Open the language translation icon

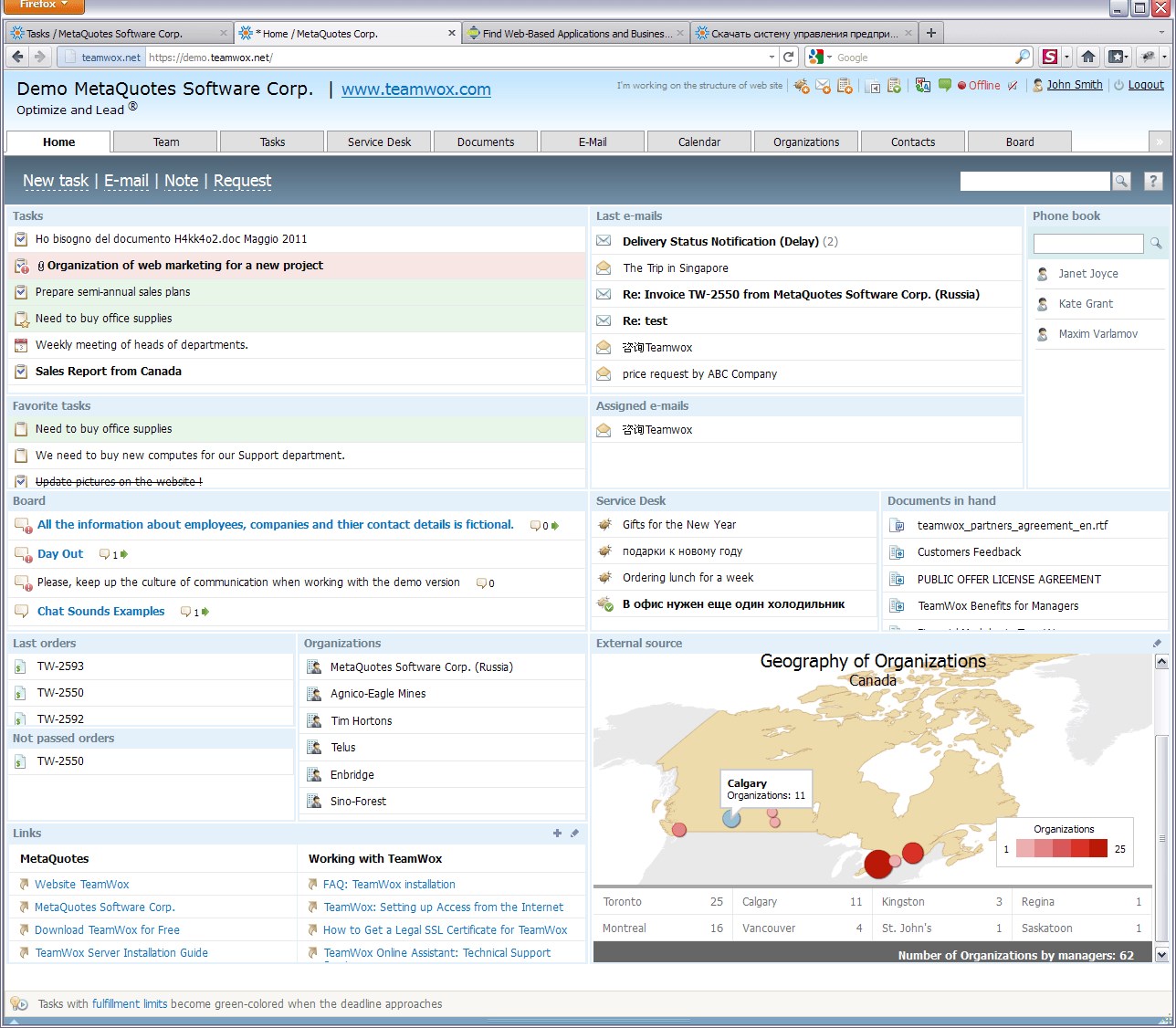(923, 85)
